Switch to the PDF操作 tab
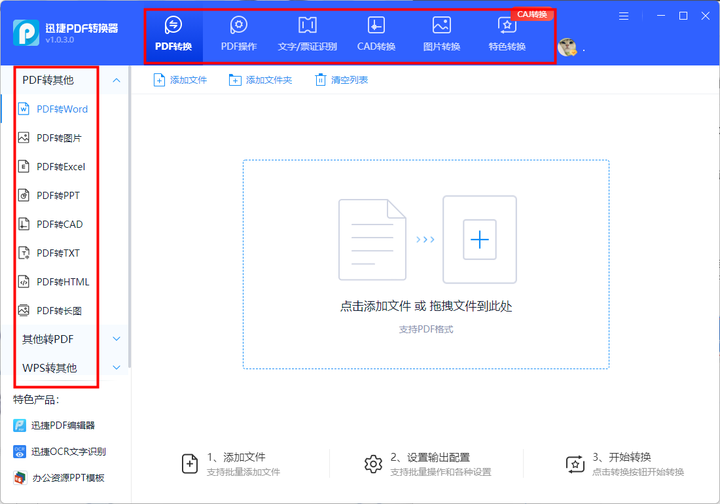Image resolution: width=720 pixels, height=504 pixels. pos(238,35)
